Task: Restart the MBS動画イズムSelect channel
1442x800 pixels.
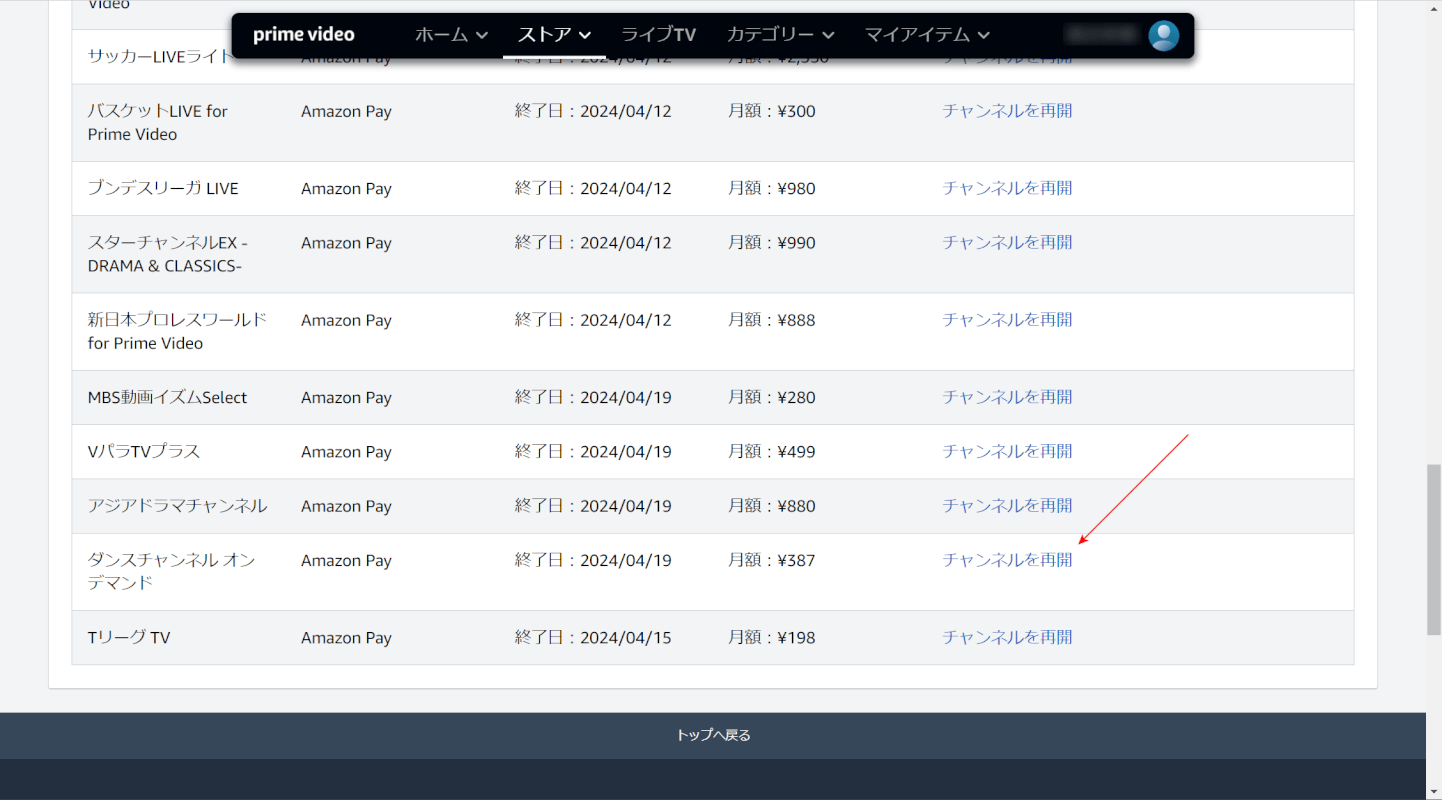Action: tap(1007, 397)
